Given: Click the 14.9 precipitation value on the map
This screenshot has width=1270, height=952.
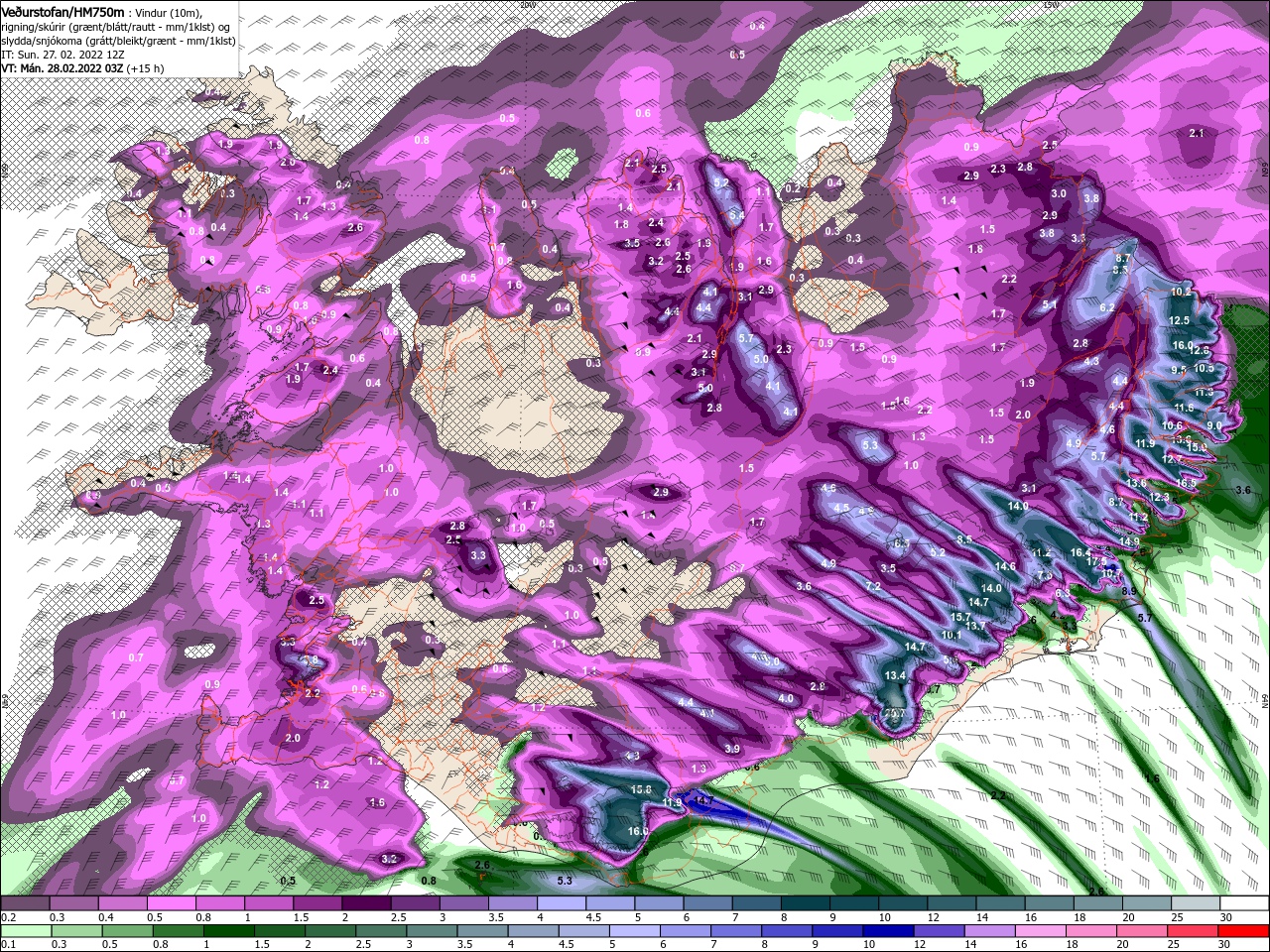Looking at the screenshot, I should coord(1129,541).
